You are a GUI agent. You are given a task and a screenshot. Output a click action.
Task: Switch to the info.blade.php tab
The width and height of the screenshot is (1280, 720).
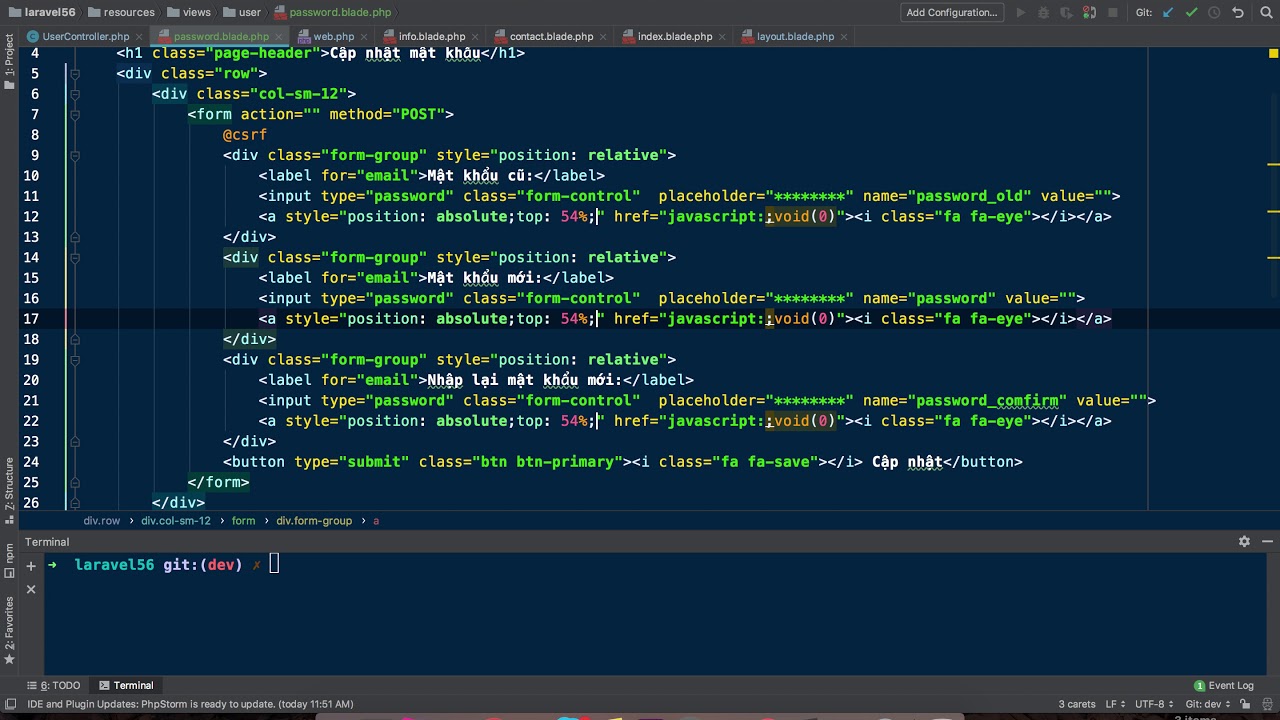point(432,37)
